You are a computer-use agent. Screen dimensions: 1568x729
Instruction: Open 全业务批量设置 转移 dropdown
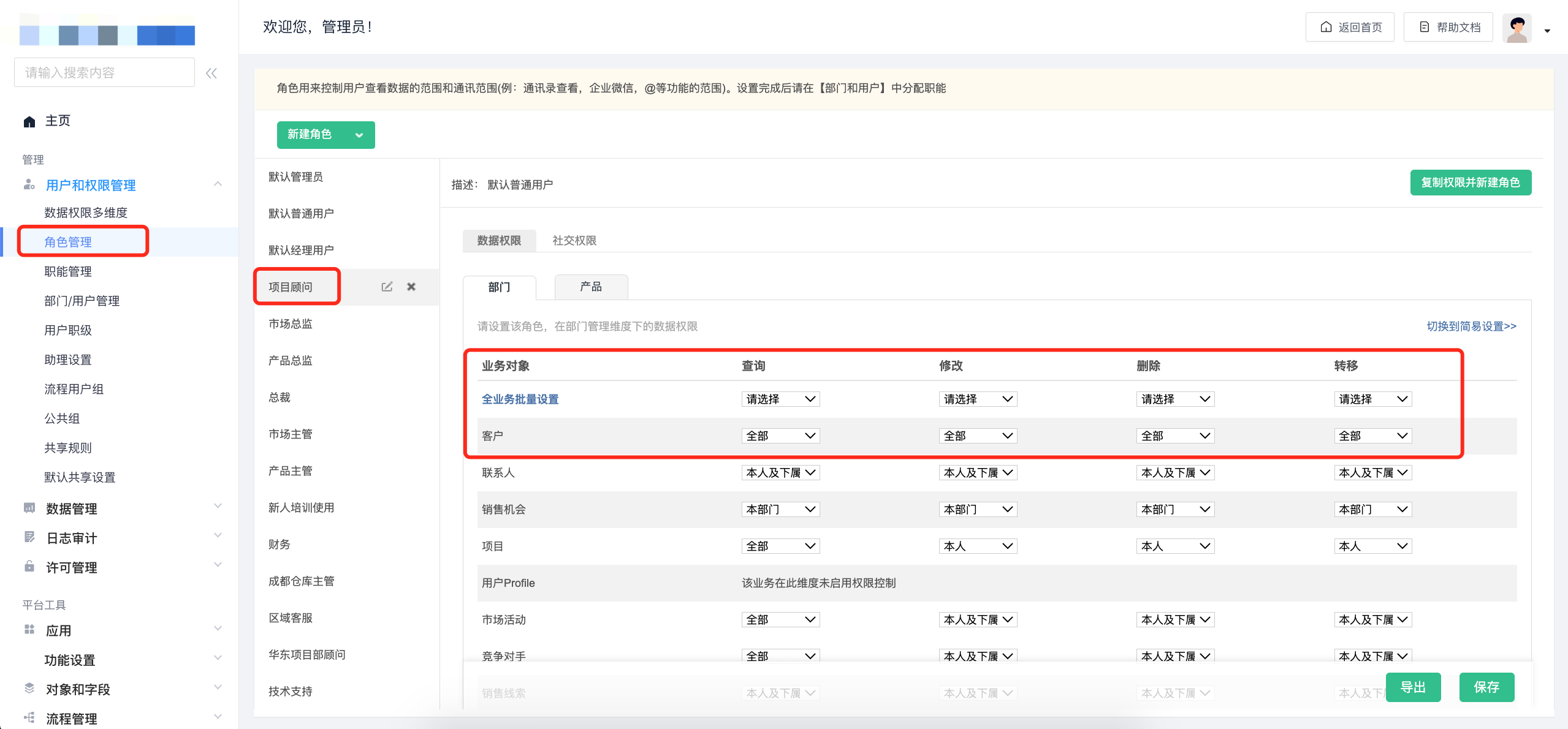tap(1372, 399)
